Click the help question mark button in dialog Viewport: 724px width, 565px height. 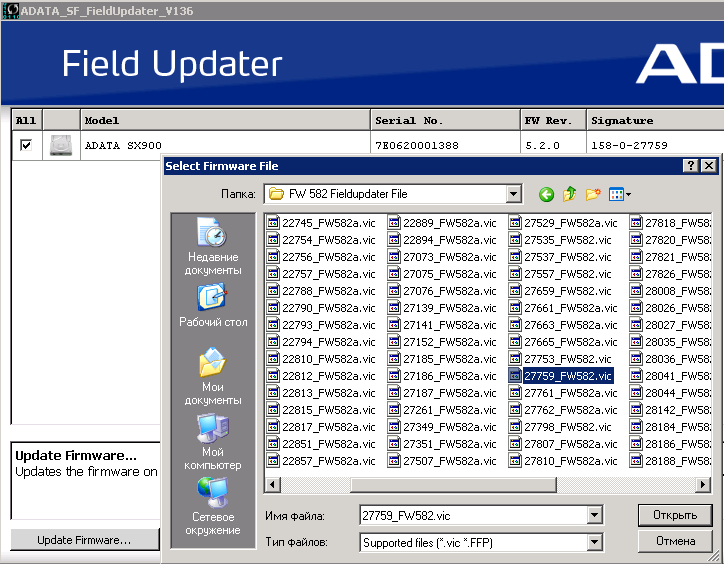pos(690,166)
